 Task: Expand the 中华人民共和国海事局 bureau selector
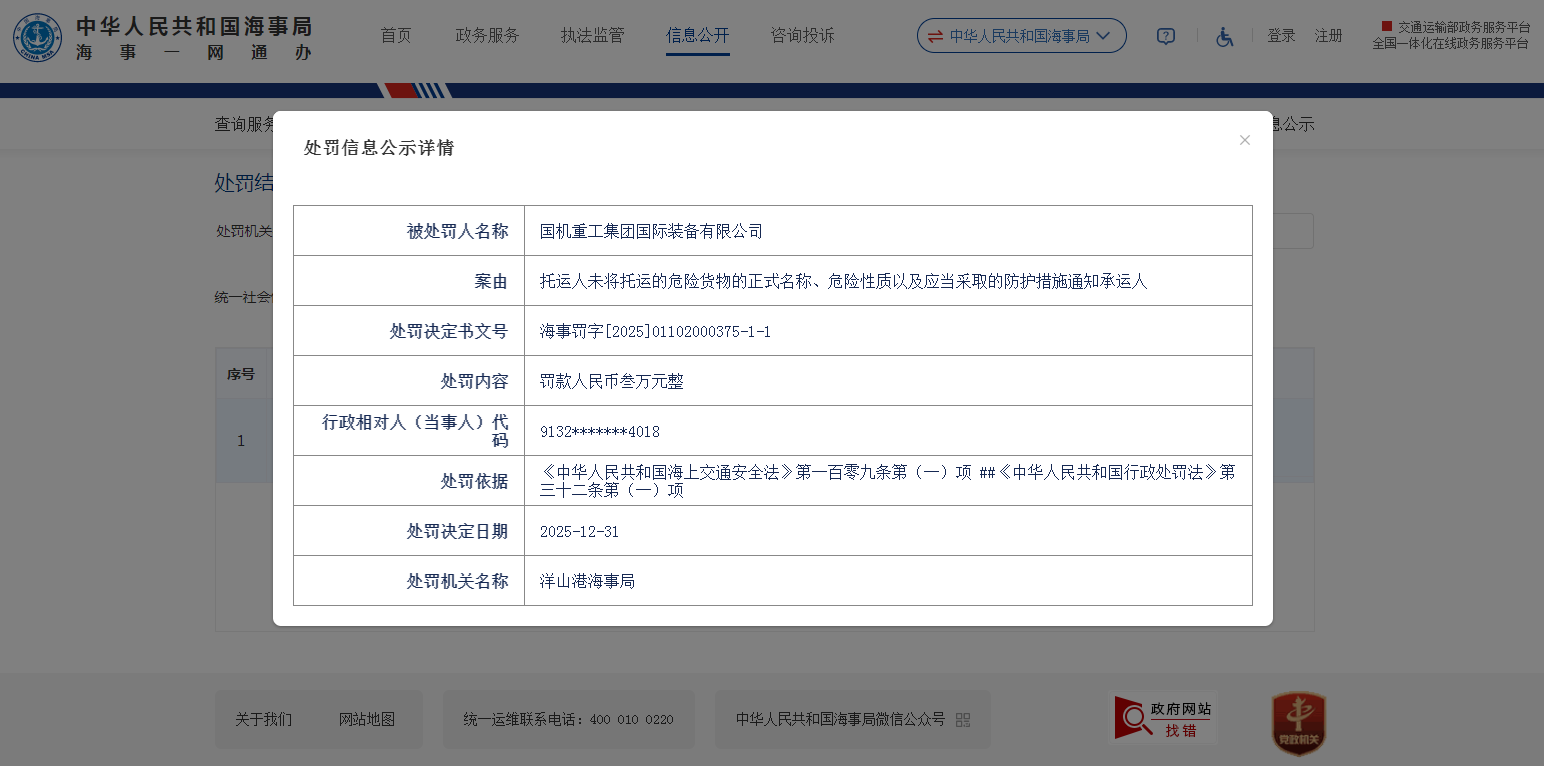(x=1021, y=36)
